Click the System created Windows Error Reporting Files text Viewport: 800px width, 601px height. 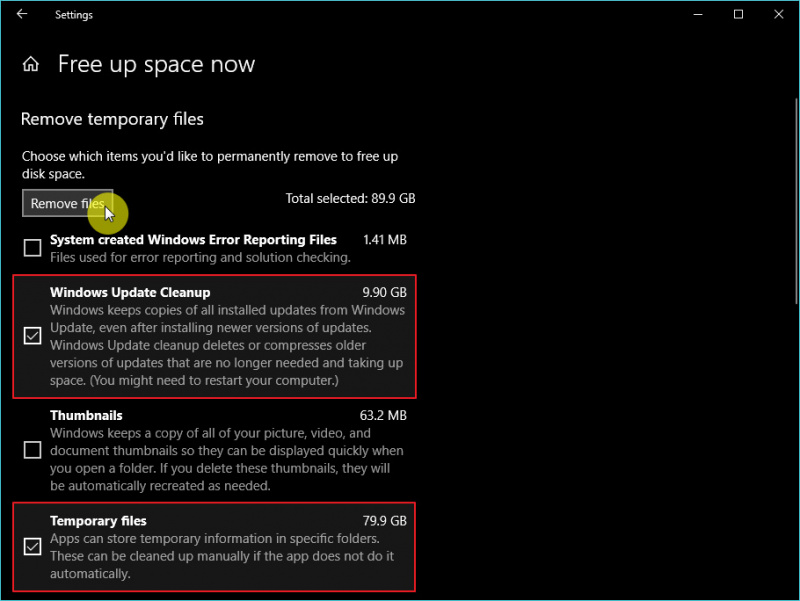point(192,239)
